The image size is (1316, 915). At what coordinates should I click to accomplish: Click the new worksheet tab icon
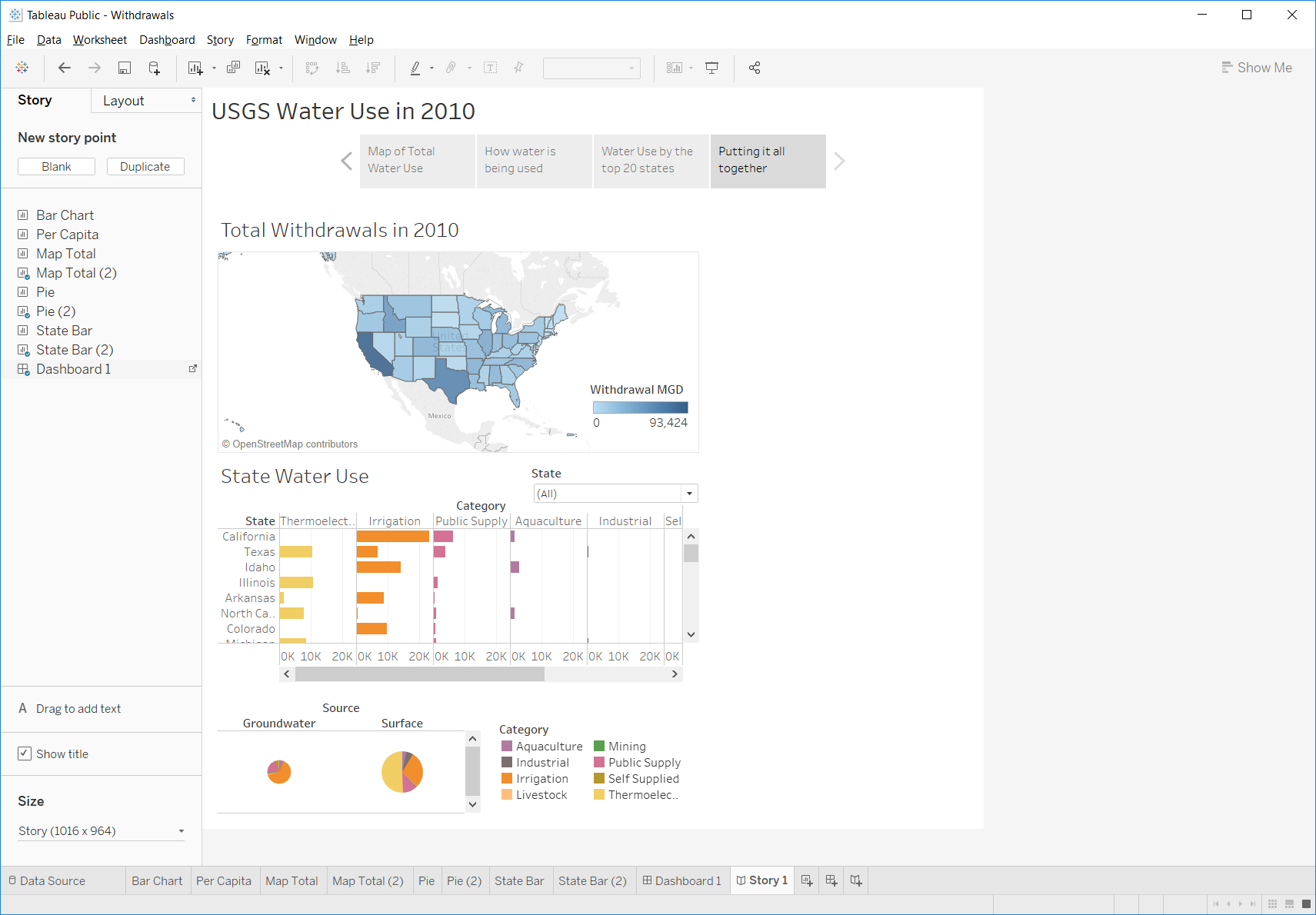[x=807, y=880]
